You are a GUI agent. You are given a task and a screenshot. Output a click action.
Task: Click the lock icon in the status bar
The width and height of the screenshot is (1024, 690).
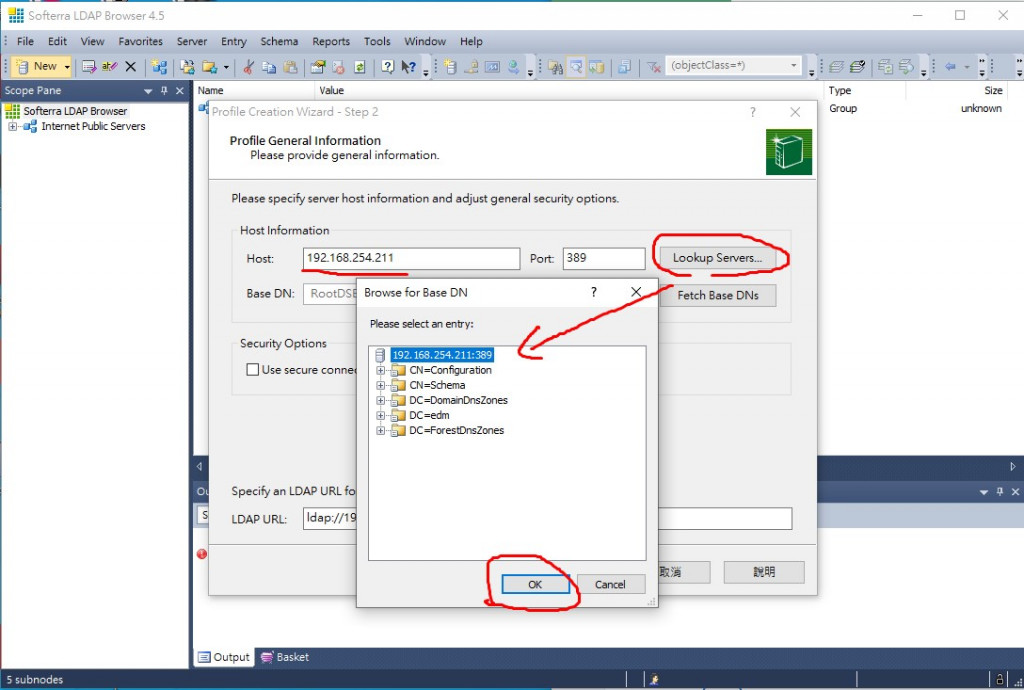point(999,680)
